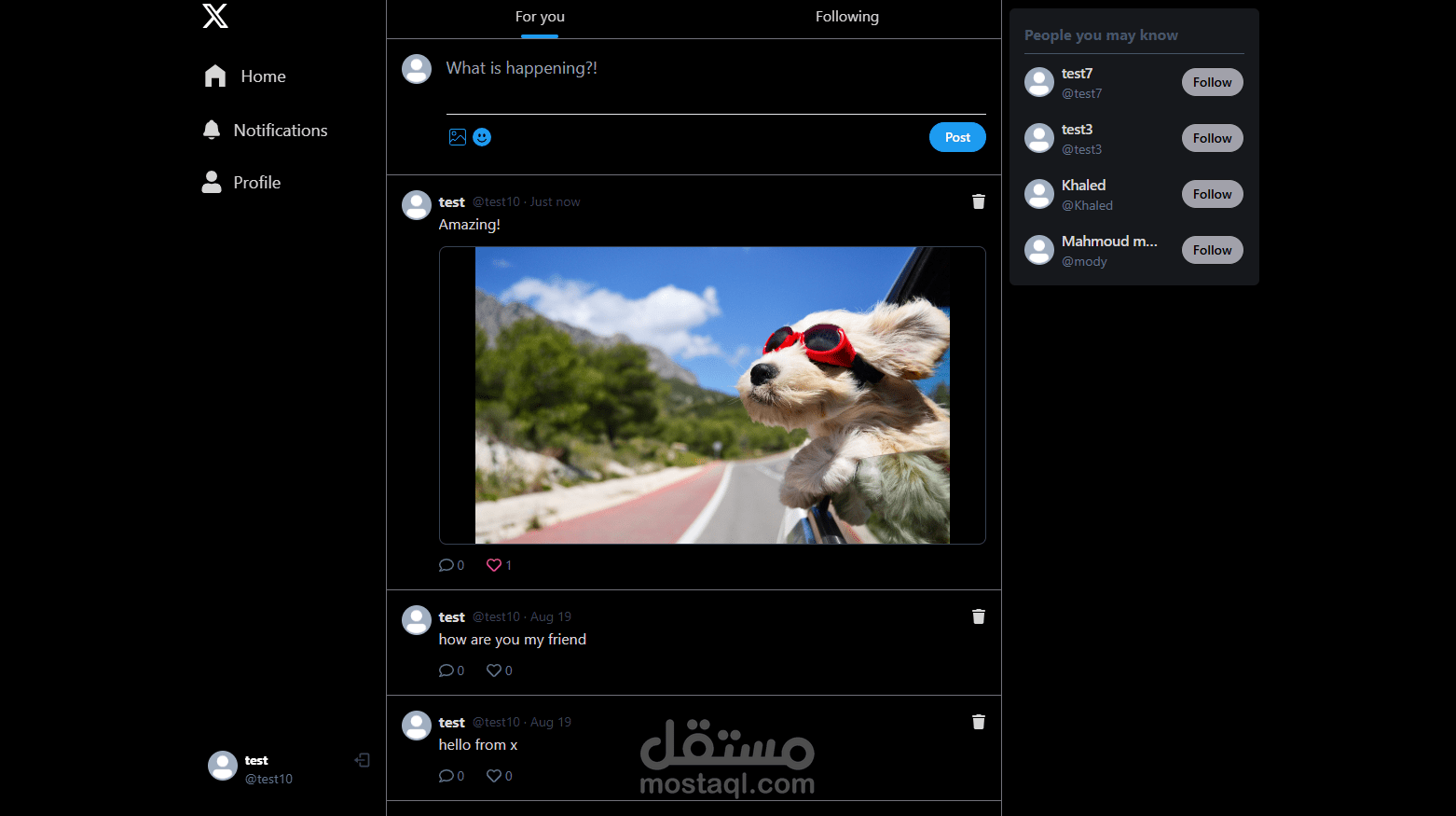Follow Khaled from suggestions
The width and height of the screenshot is (1456, 816).
1212,193
